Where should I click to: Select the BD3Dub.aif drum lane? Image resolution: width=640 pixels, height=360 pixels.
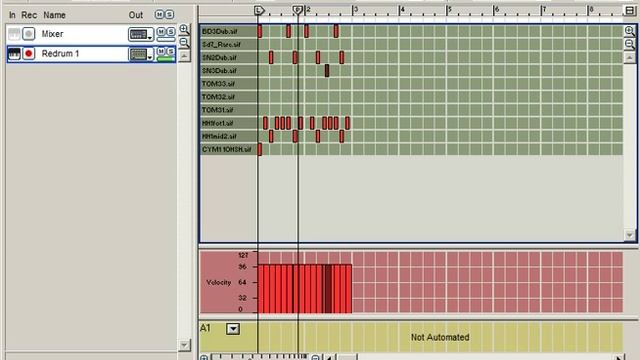229,31
